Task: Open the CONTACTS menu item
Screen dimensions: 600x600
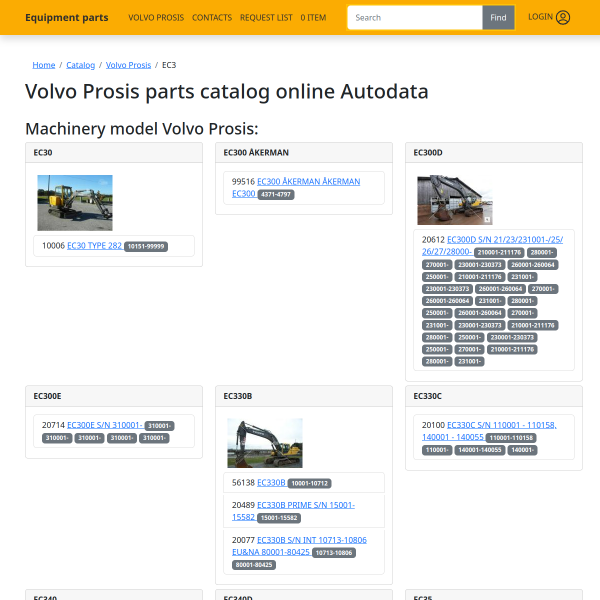Action: 212,18
